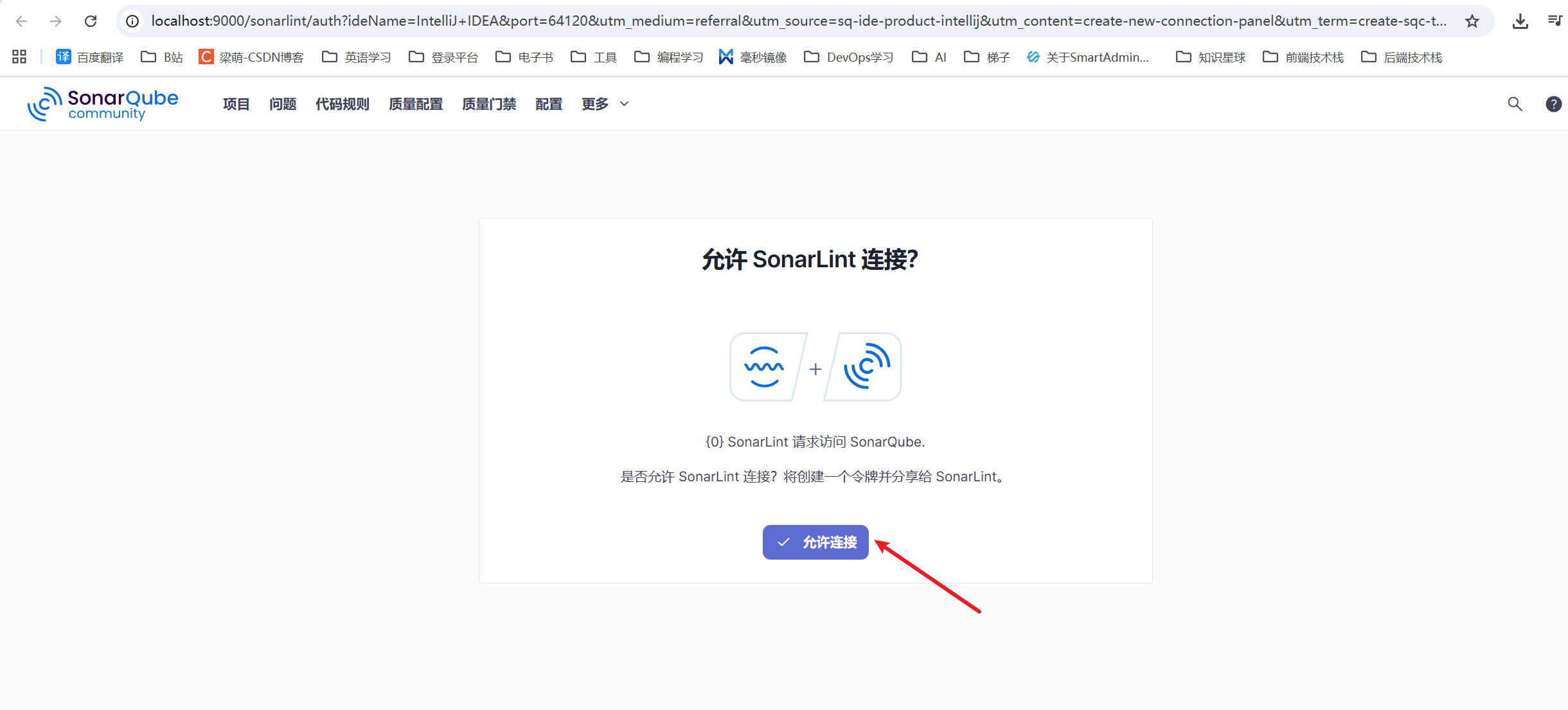Viewport: 1568px width, 710px height.
Task: Open the 后端技术栈 bookmark folder
Action: (1402, 57)
